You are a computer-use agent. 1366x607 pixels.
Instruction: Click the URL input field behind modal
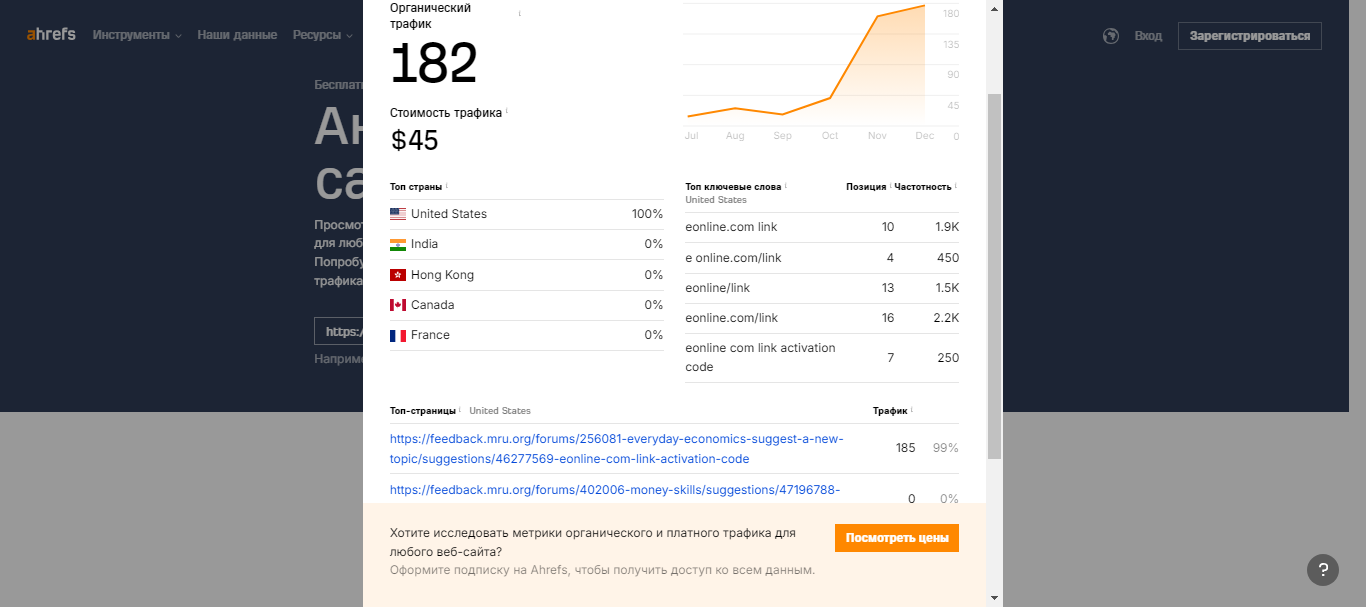click(x=338, y=331)
